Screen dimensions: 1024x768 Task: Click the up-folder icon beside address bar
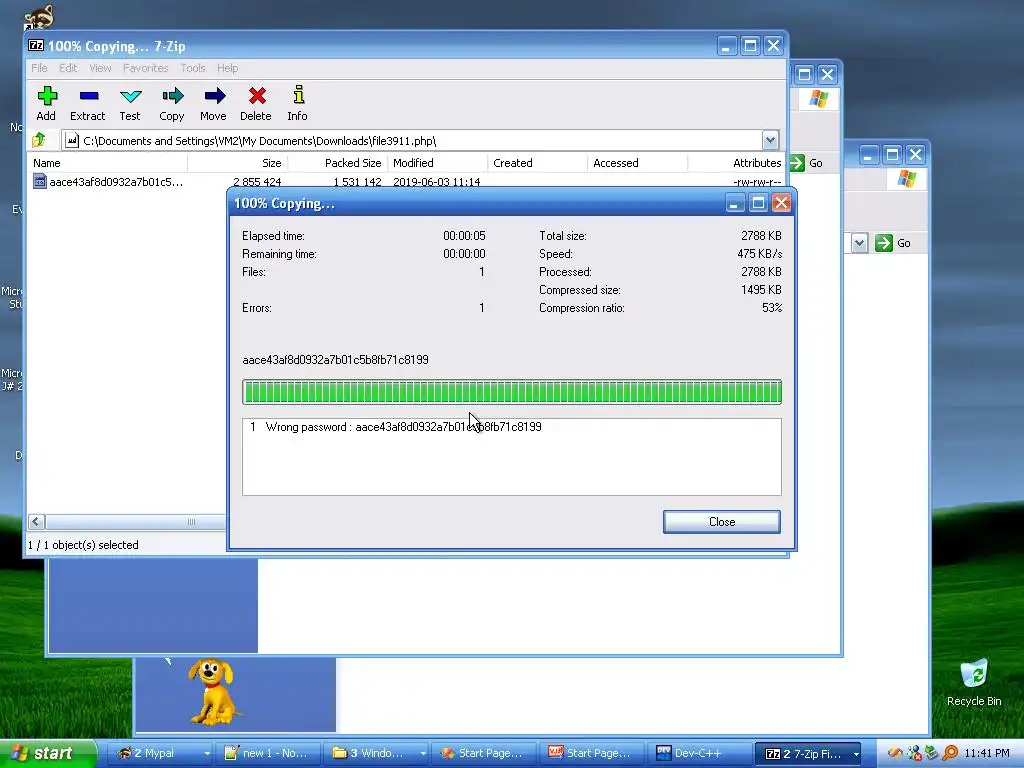pos(39,140)
